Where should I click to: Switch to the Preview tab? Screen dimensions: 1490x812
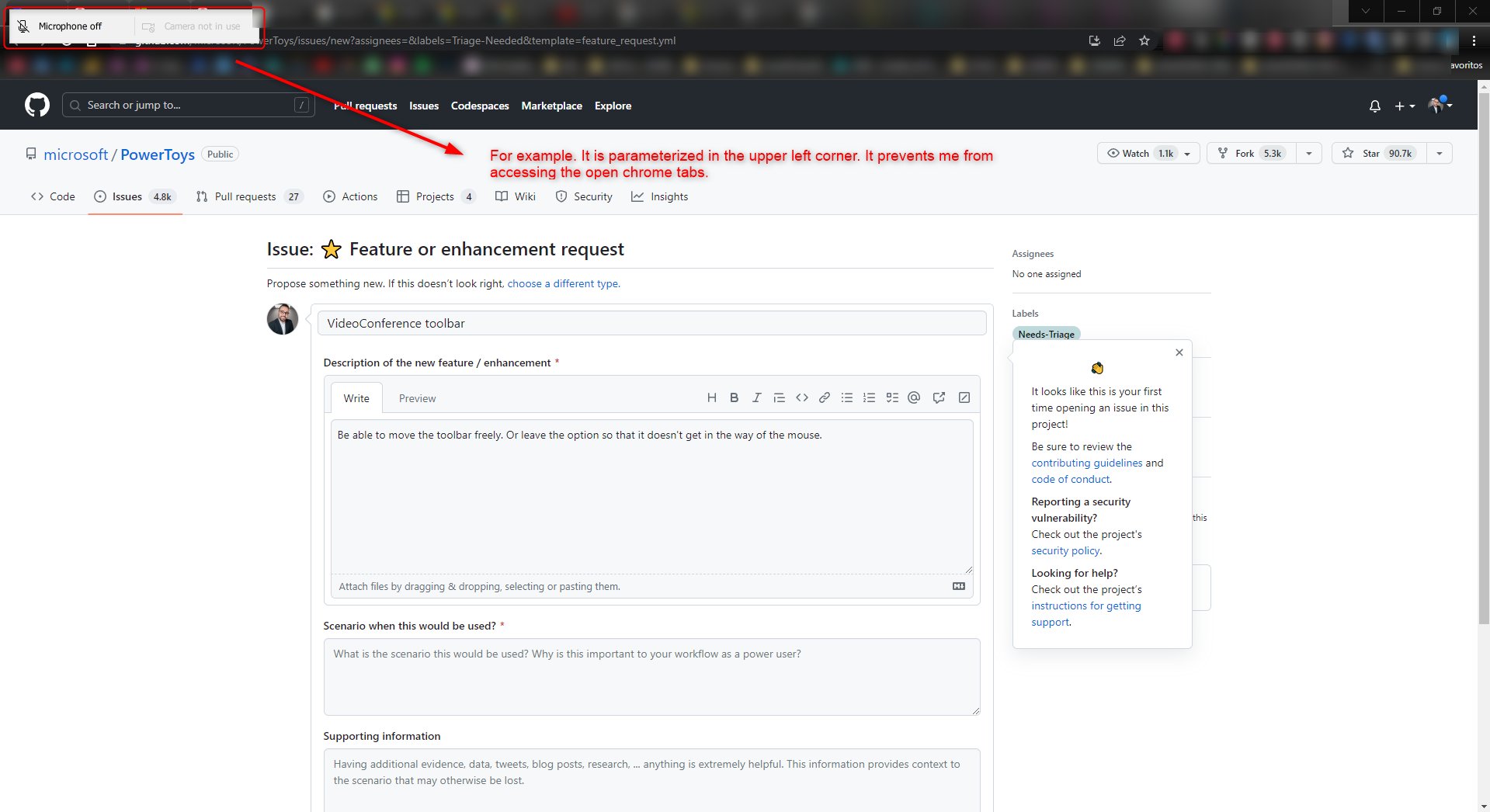[x=417, y=397]
